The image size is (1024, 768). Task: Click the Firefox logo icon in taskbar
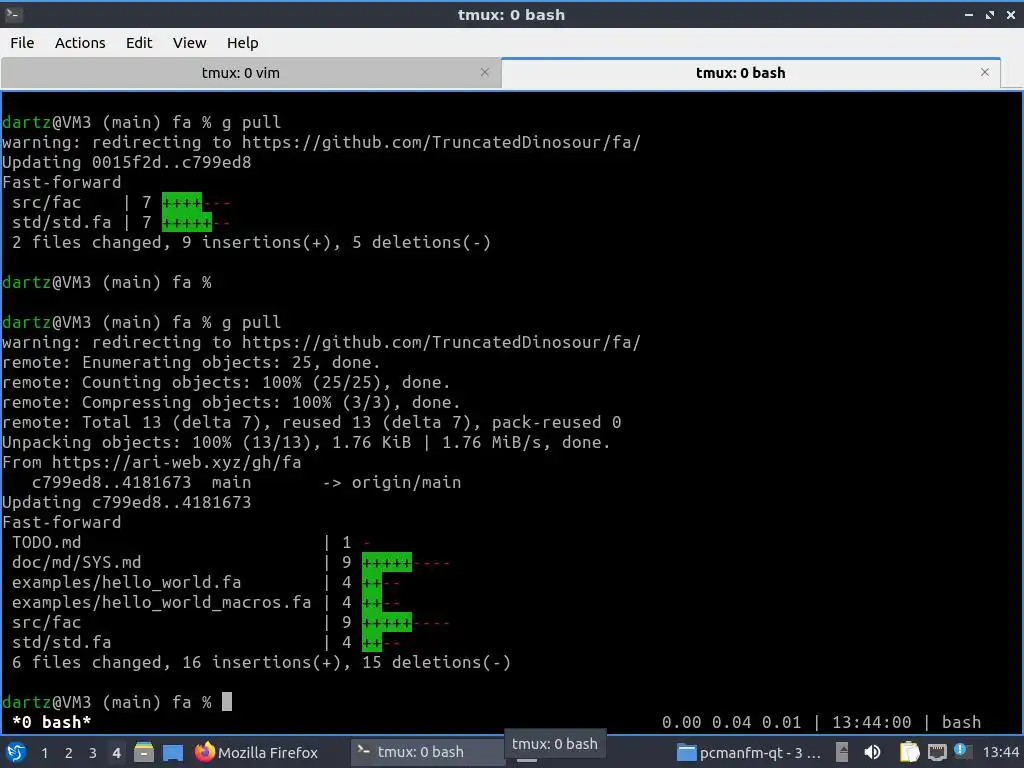click(x=204, y=752)
